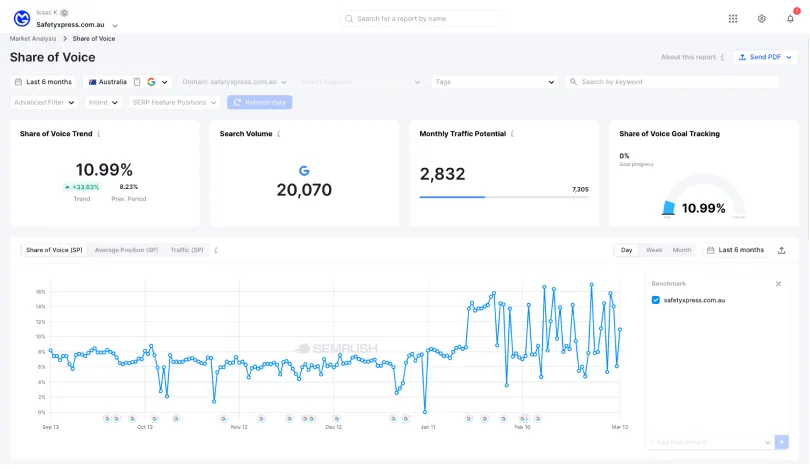
Task: Click the Google update marker nearest Dec 12
Action: click(x=337, y=419)
